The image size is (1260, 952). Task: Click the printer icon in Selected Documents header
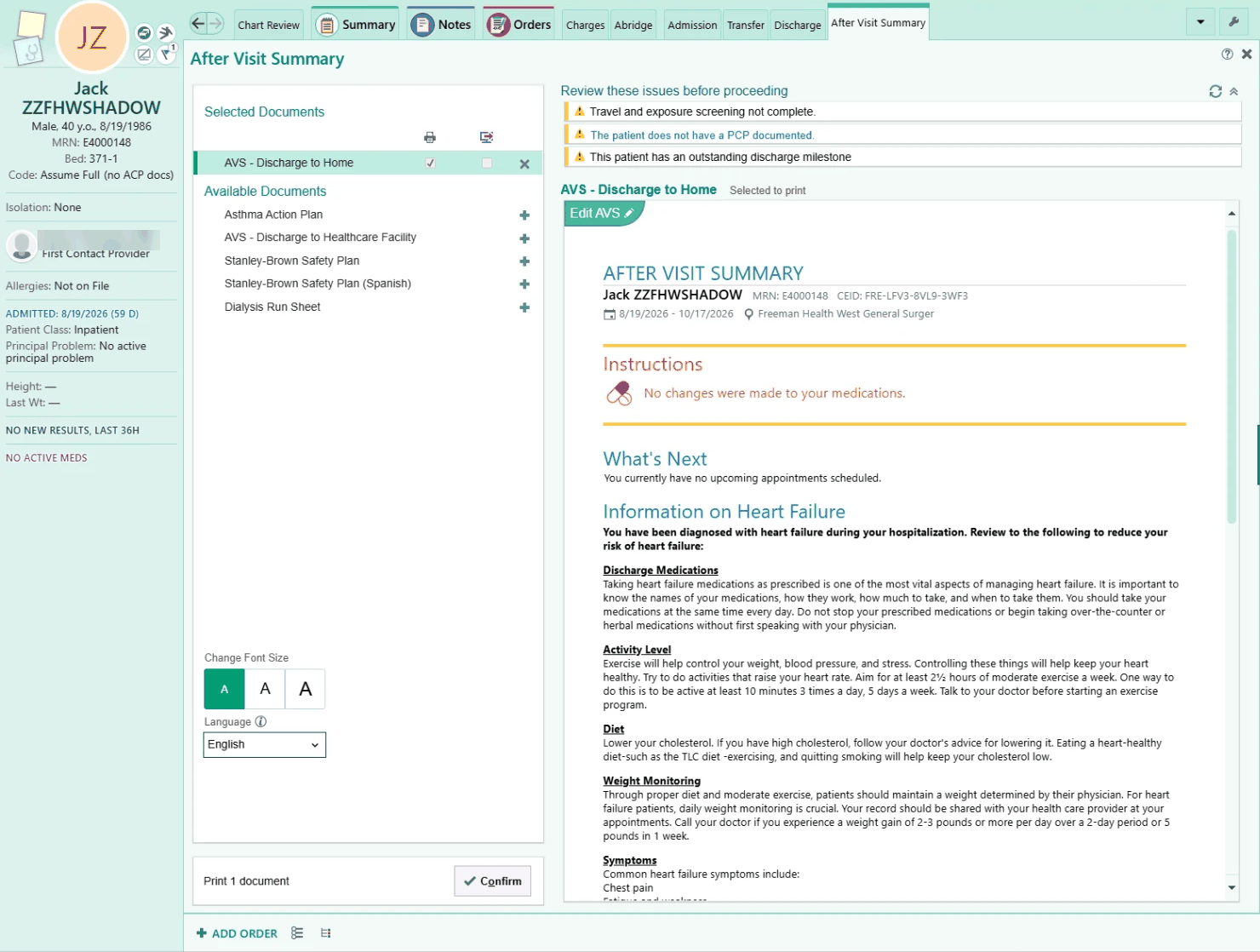pyautogui.click(x=430, y=137)
